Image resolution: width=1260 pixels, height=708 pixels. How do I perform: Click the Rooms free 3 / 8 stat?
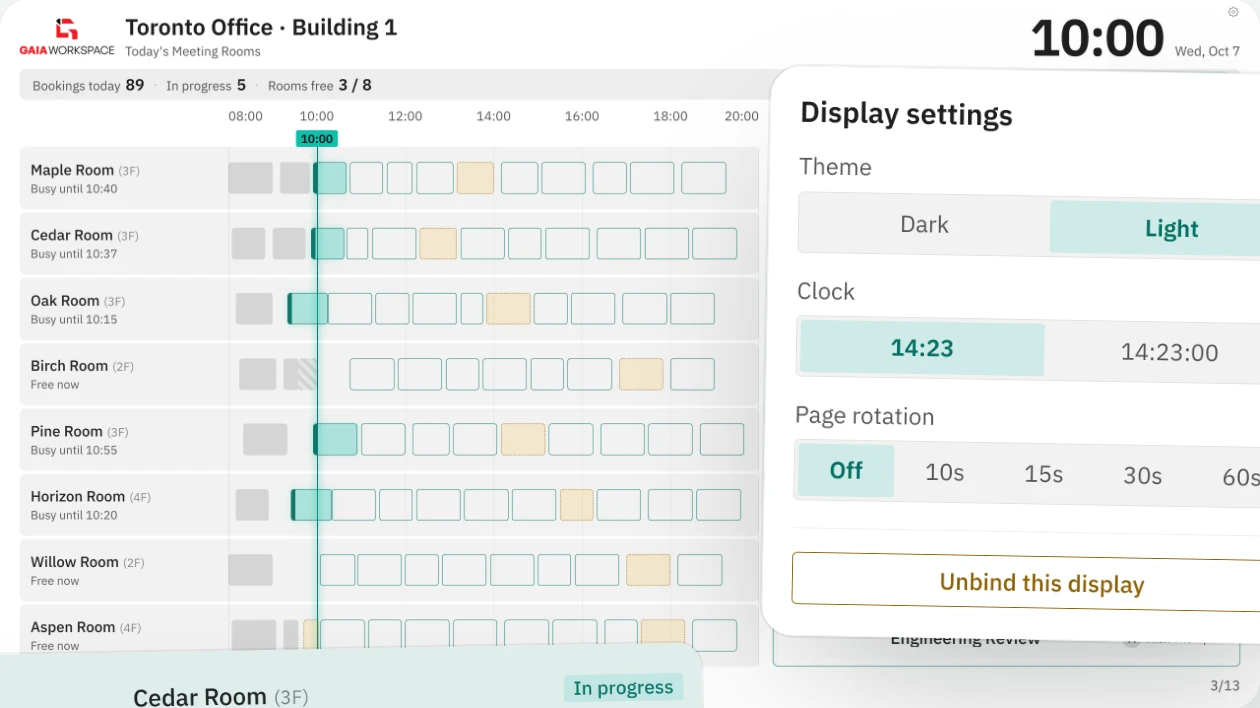click(x=319, y=85)
